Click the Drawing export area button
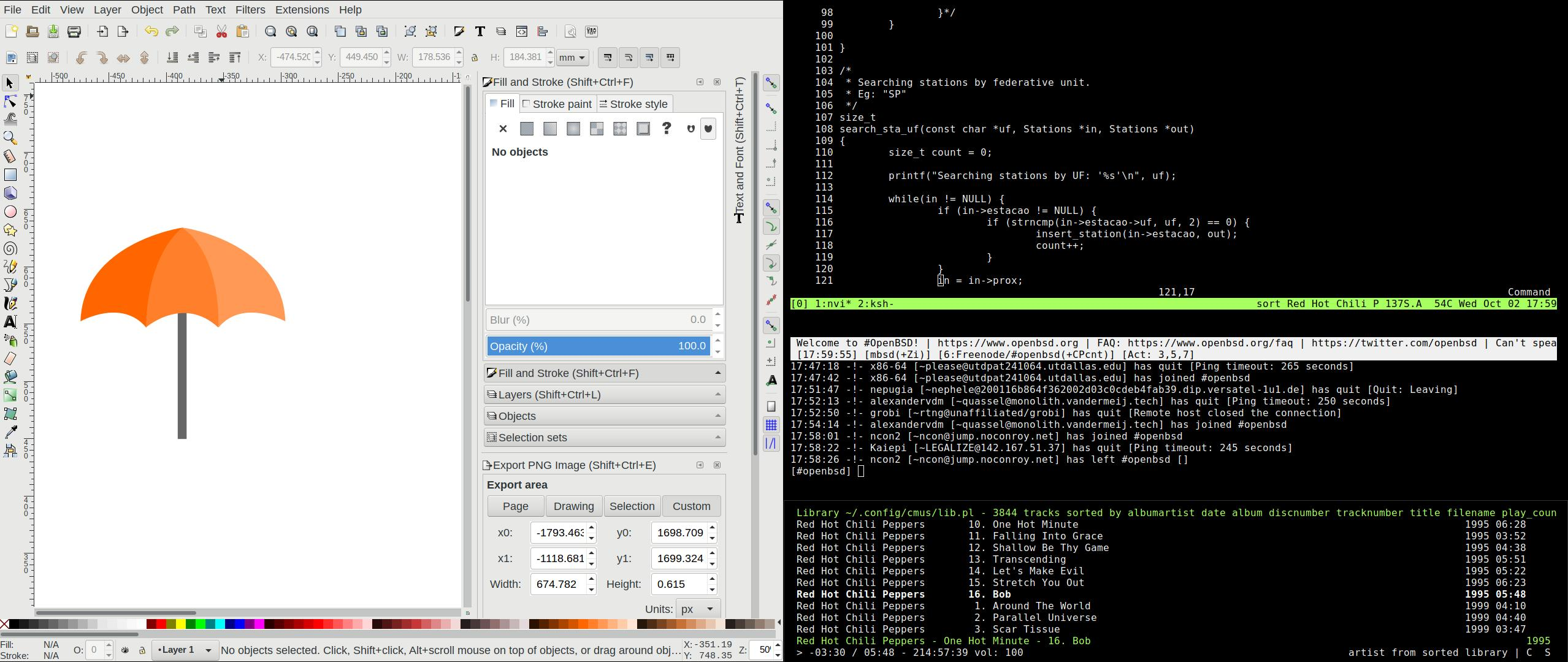Image resolution: width=1568 pixels, height=662 pixels. [x=573, y=506]
